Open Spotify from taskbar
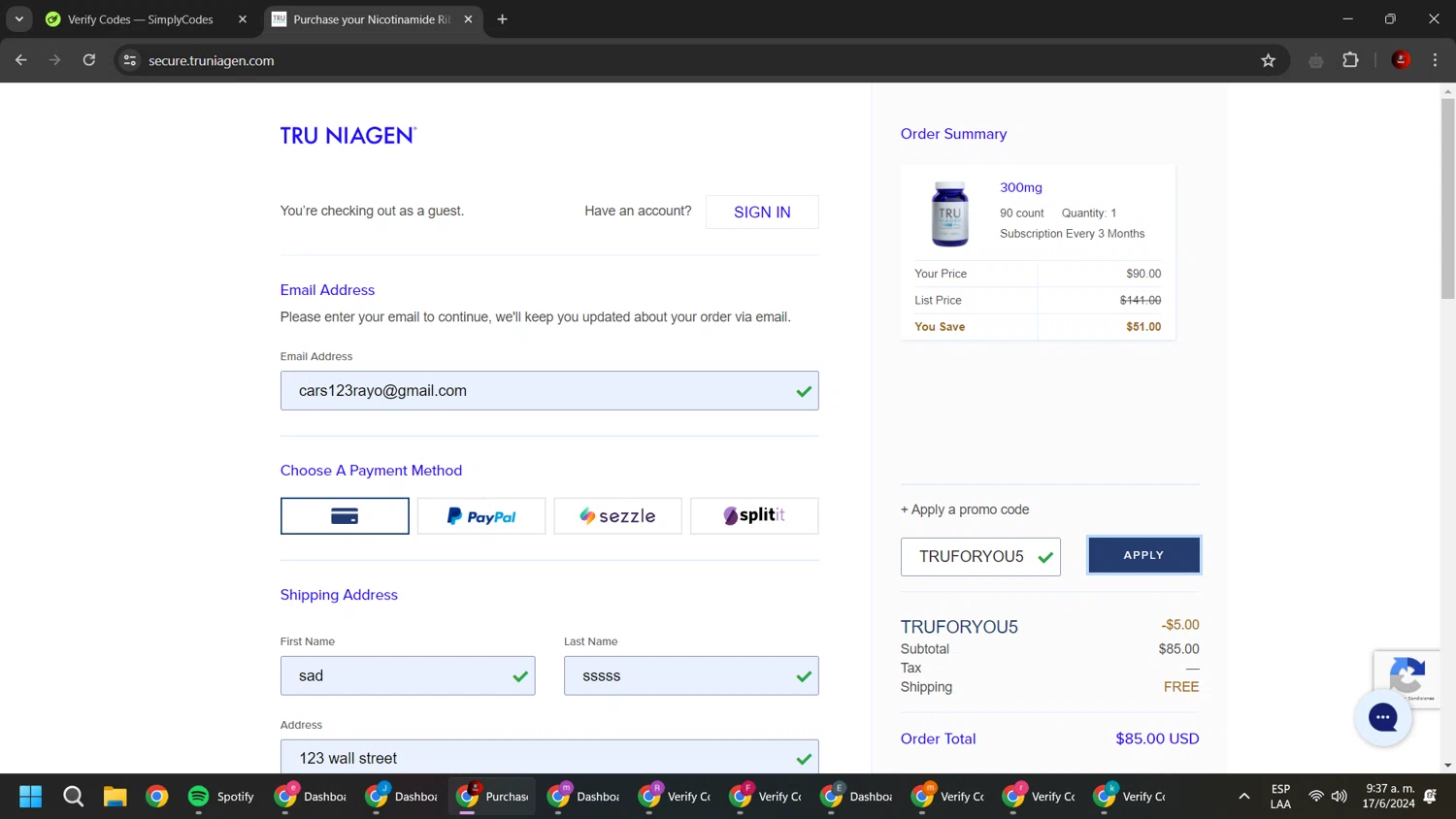 [x=221, y=797]
